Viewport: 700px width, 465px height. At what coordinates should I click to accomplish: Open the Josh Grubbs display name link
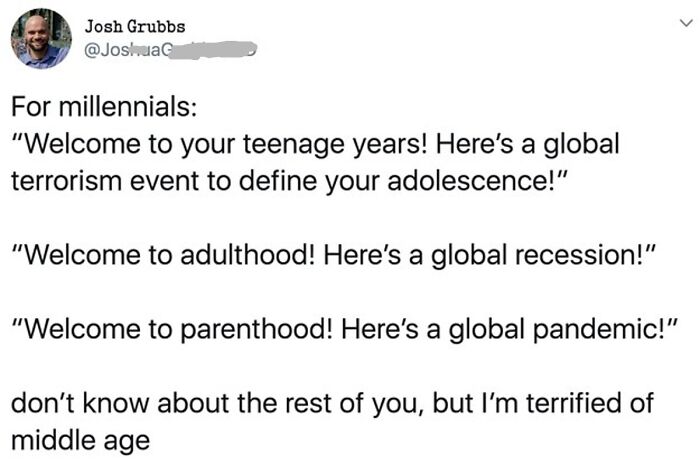[135, 25]
